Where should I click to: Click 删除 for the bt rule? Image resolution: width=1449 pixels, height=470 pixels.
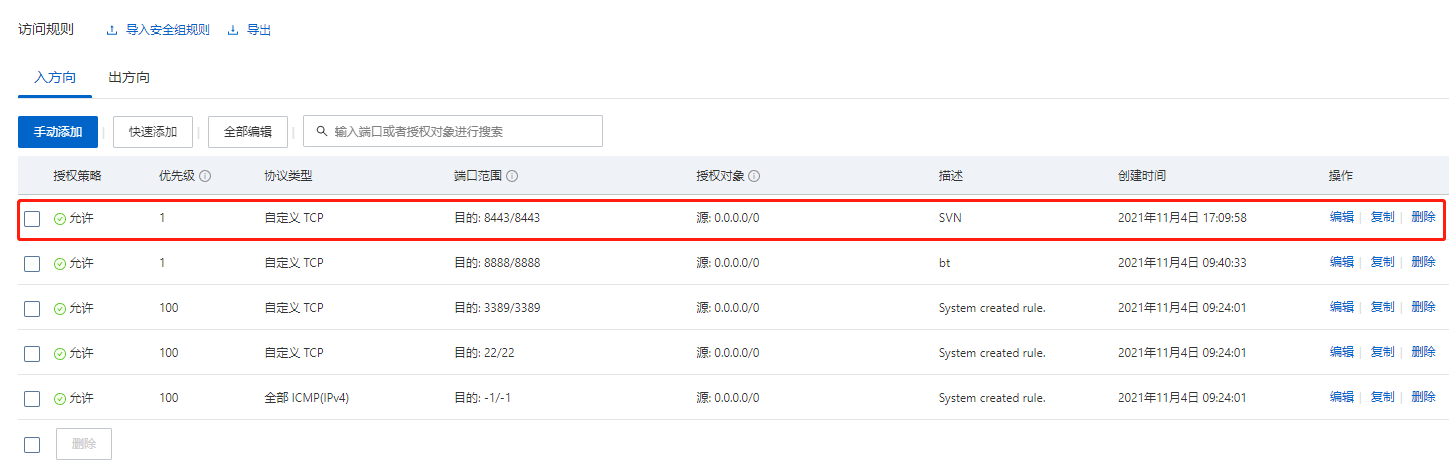[x=1423, y=262]
